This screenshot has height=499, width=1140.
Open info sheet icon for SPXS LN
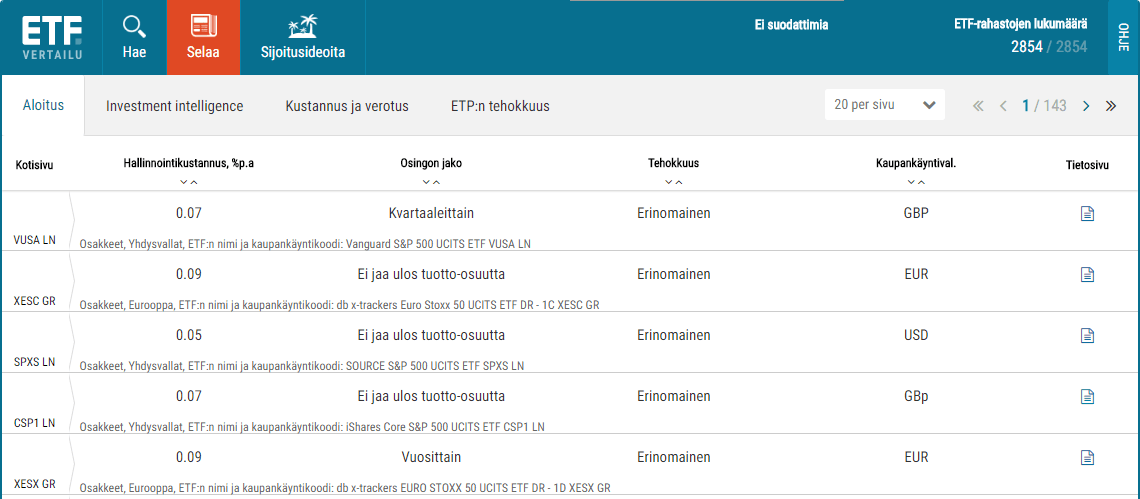click(1087, 335)
